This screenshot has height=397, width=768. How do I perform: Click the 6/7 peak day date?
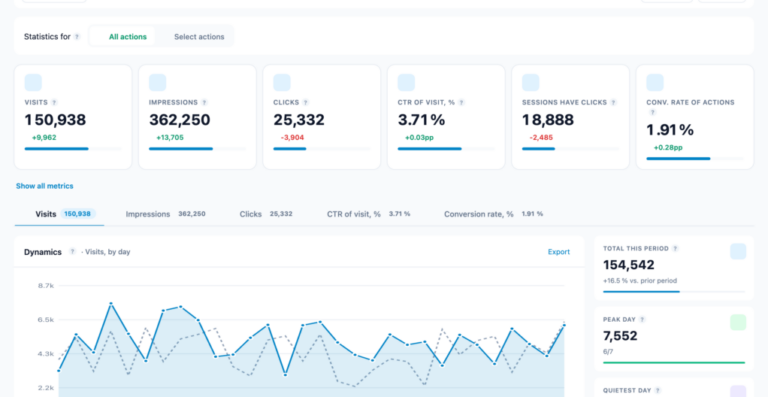pyautogui.click(x=608, y=351)
